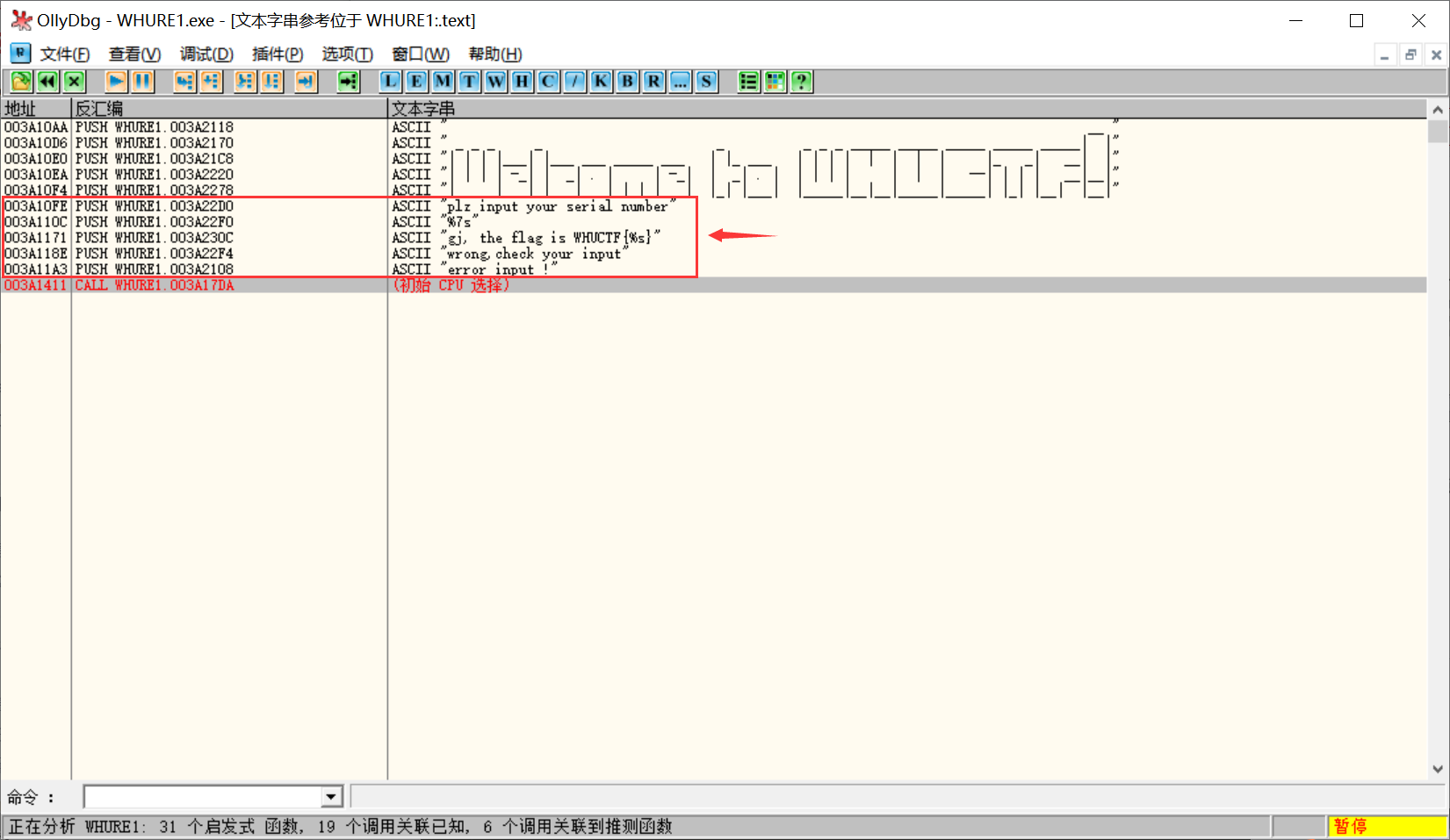Select row with string "%7s"

pyautogui.click(x=713, y=222)
